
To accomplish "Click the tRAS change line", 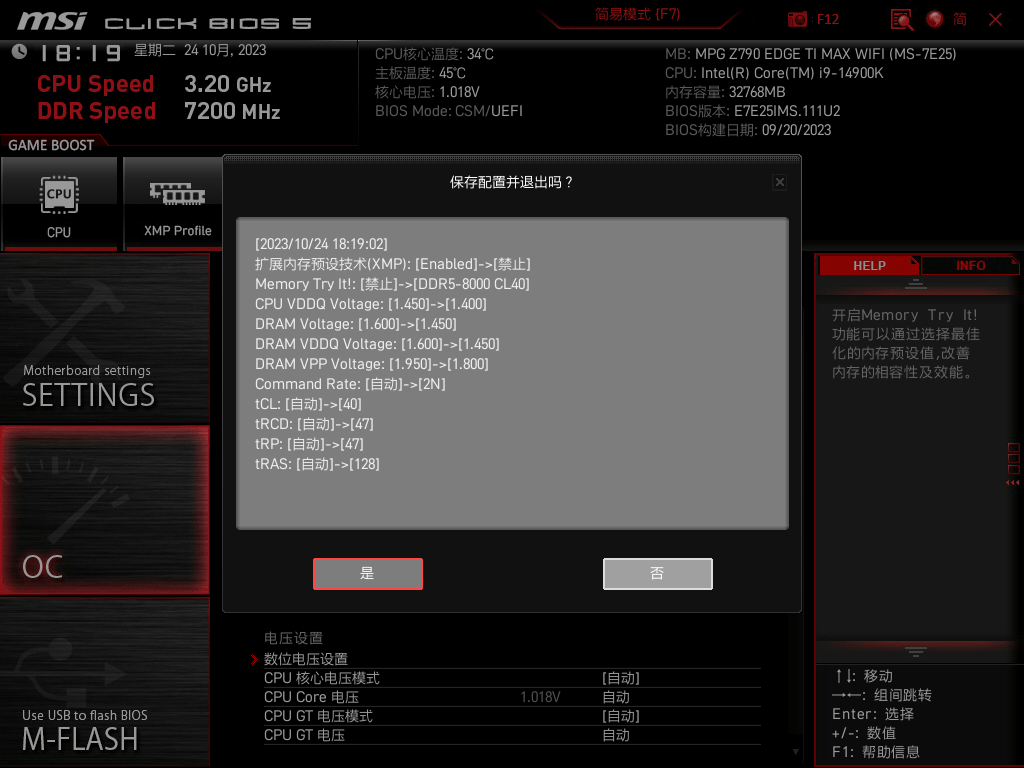I will [317, 464].
